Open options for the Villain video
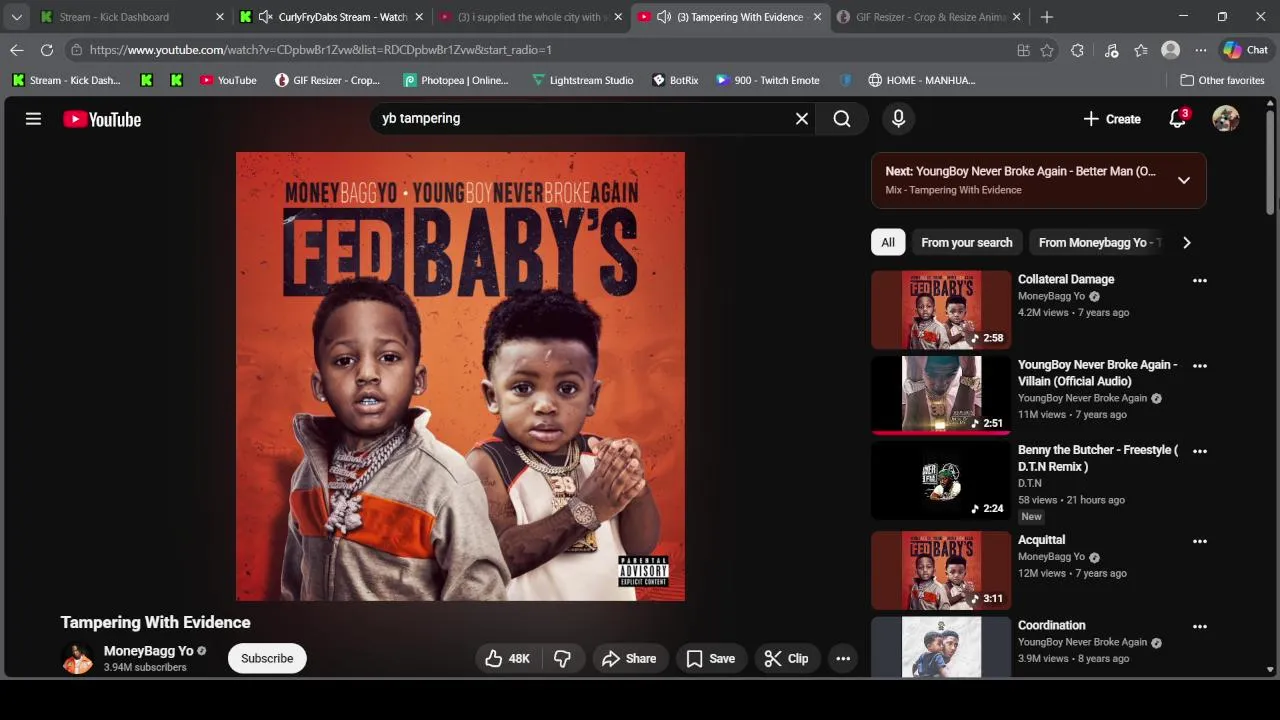The image size is (1280, 720). tap(1200, 366)
